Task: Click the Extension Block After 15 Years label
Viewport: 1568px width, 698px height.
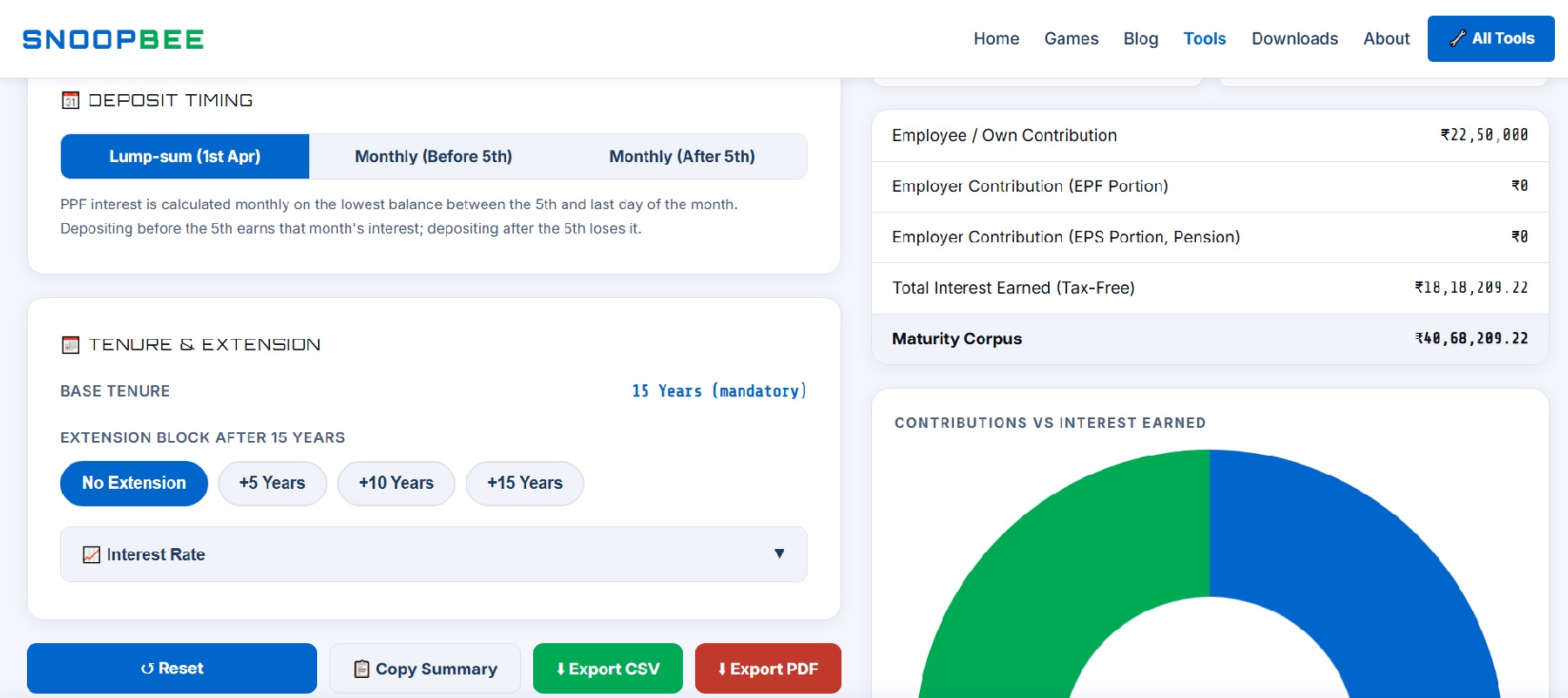Action: point(203,437)
